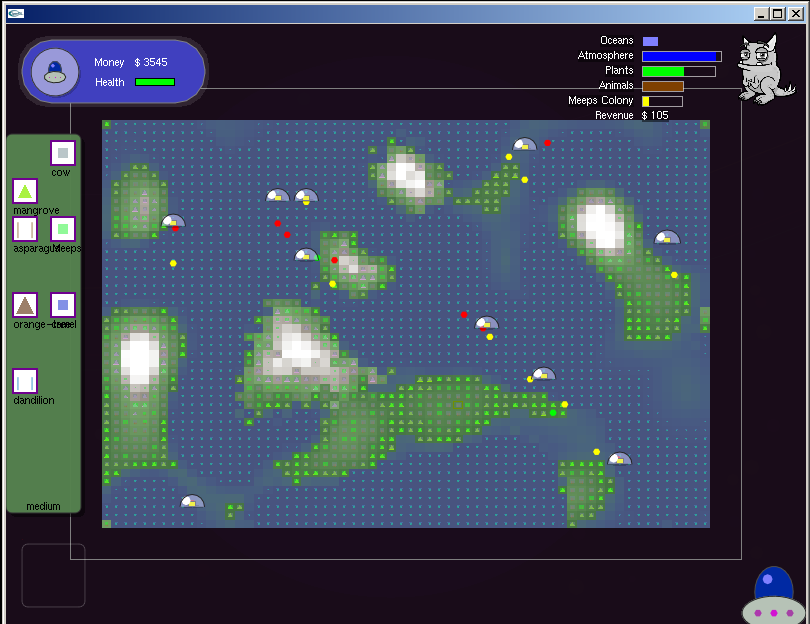Screen dimensions: 810x624
Task: Click the Oceans color swatch
Action: pos(651,40)
